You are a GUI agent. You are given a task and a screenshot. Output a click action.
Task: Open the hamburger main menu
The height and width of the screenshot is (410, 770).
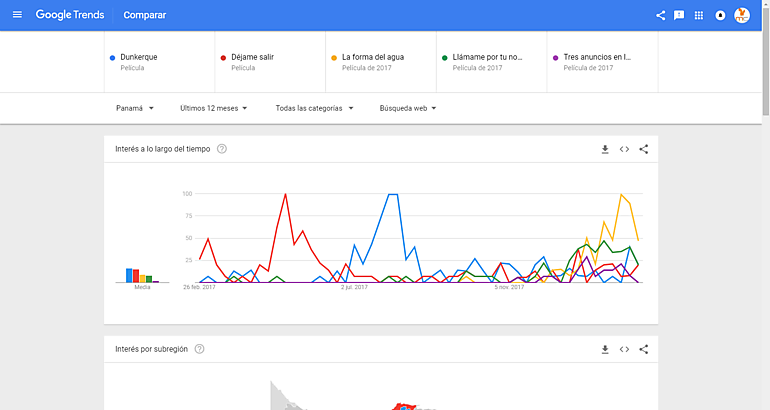[x=17, y=15]
